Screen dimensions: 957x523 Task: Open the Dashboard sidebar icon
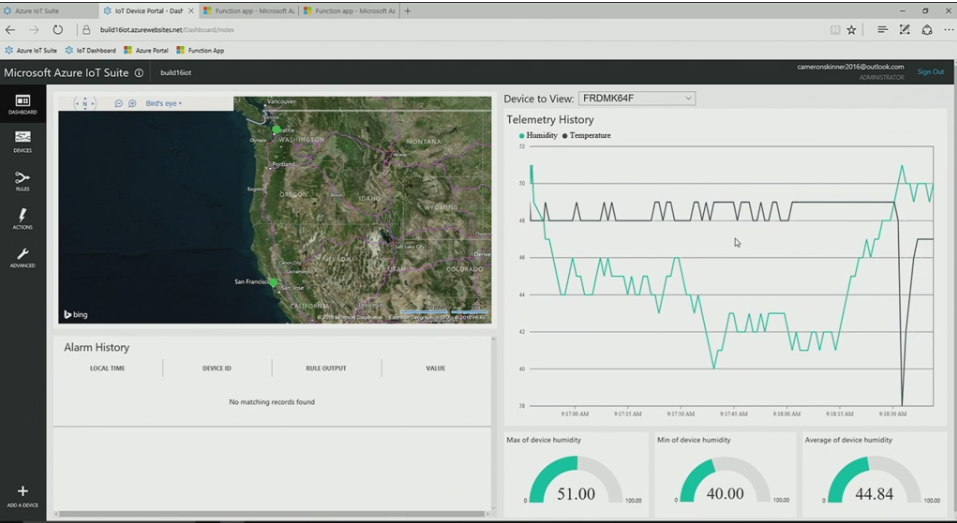tap(23, 104)
